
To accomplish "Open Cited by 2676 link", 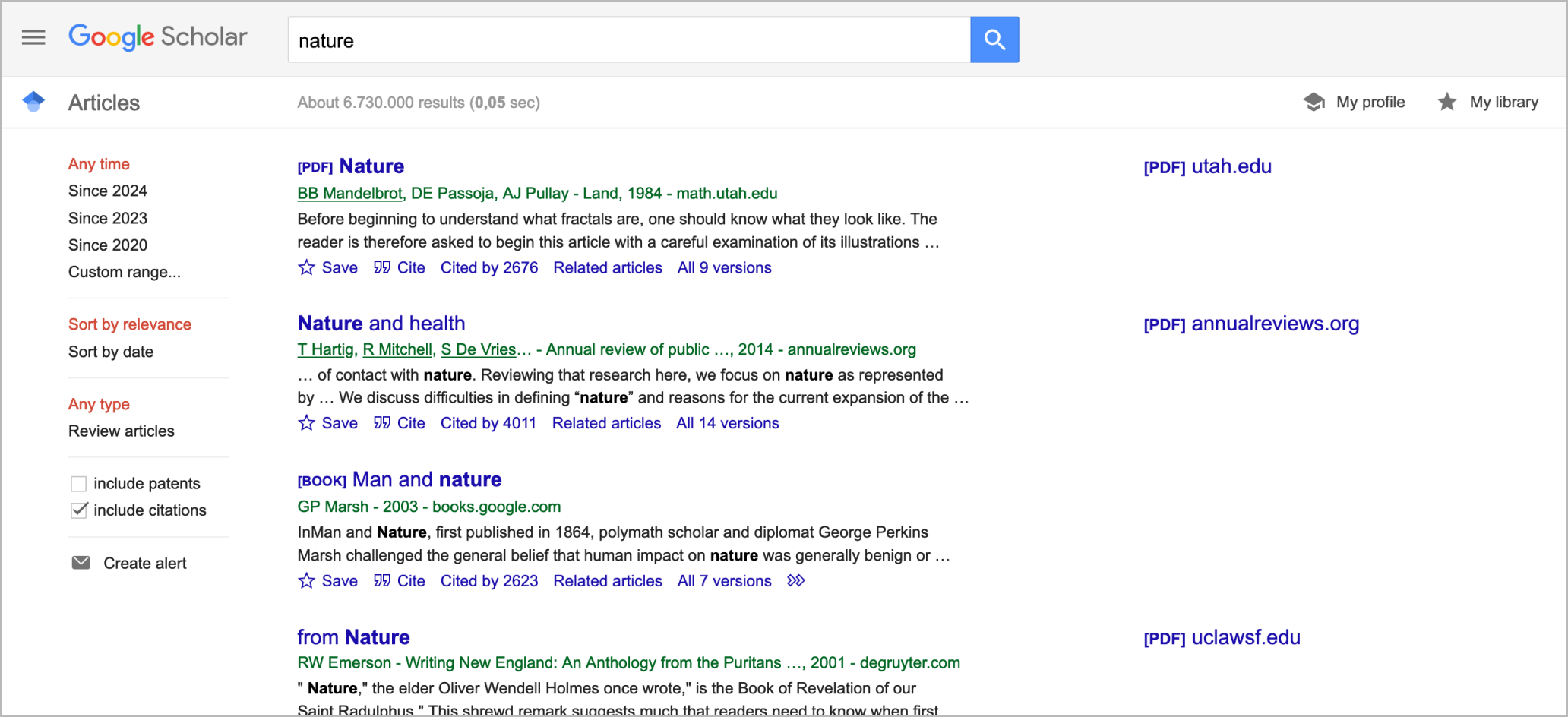I will (x=489, y=267).
